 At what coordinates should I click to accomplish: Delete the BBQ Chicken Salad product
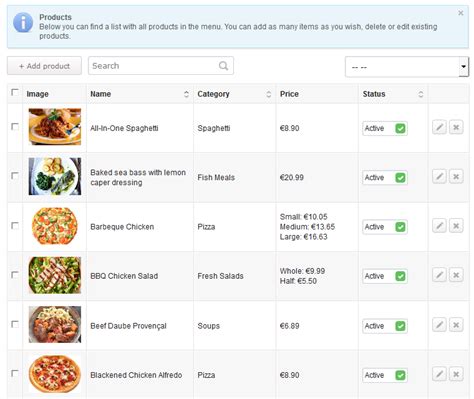click(x=456, y=275)
